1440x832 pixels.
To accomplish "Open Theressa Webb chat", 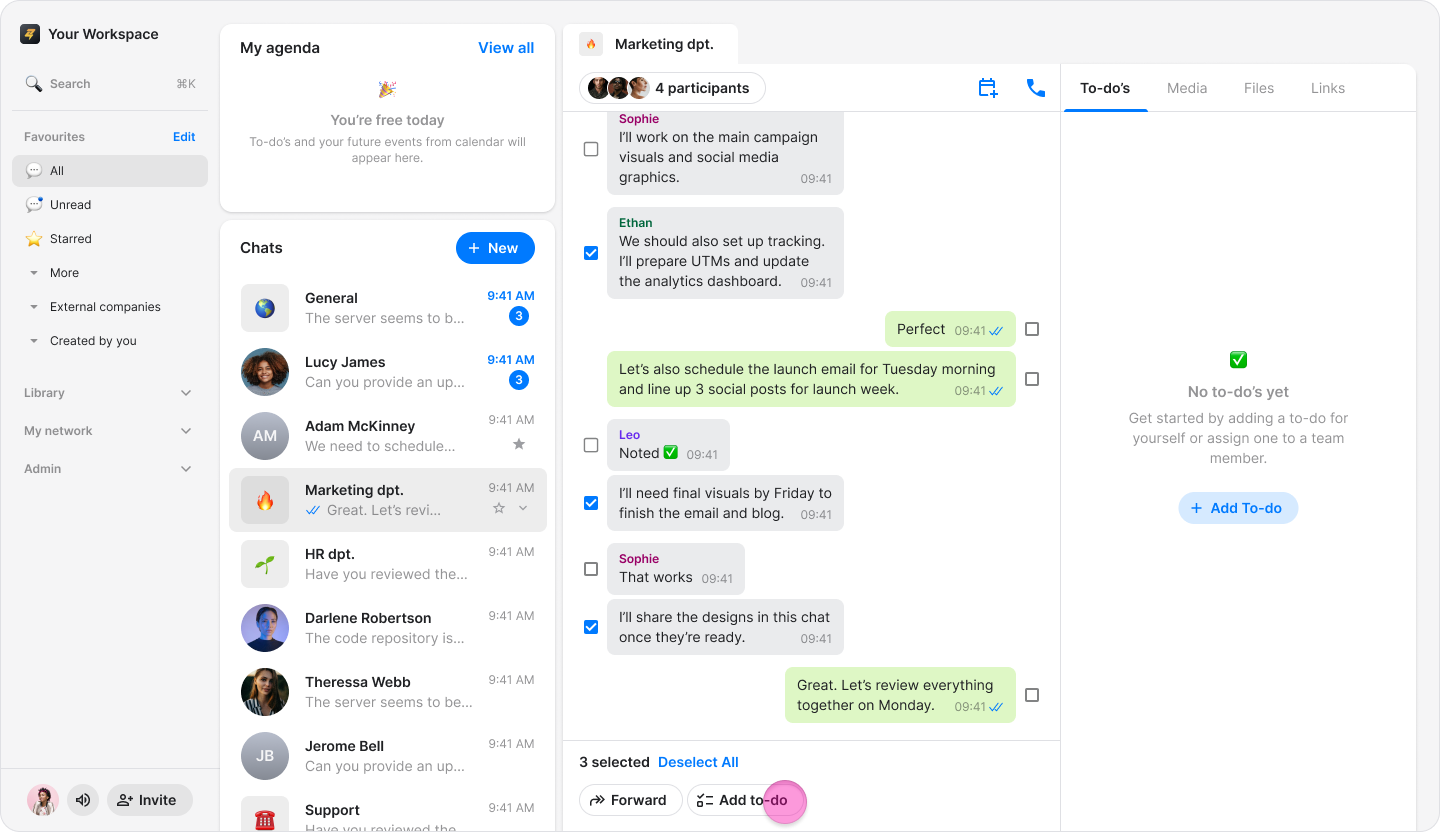I will (x=388, y=692).
